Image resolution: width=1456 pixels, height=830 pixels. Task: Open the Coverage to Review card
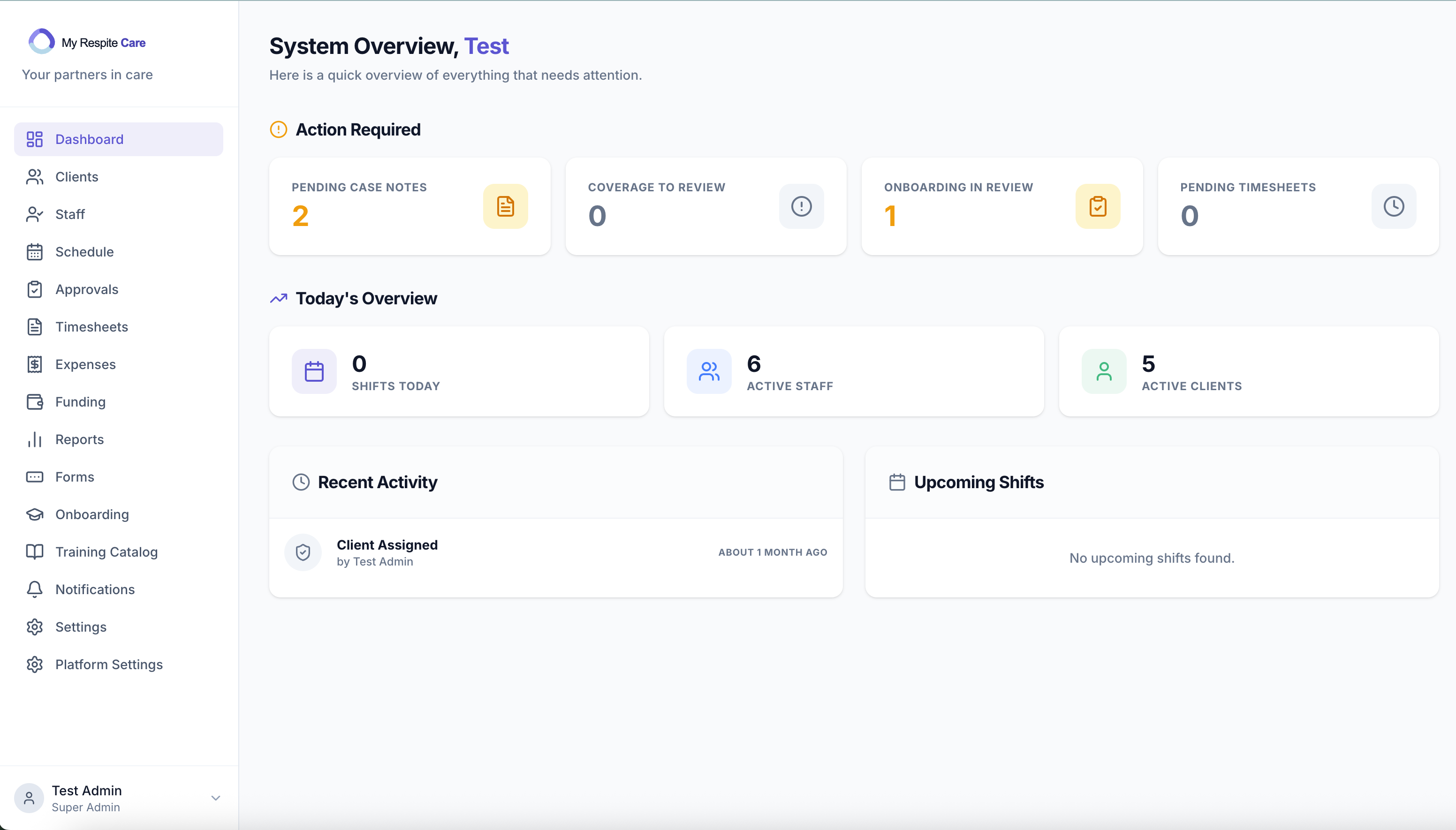coord(706,206)
